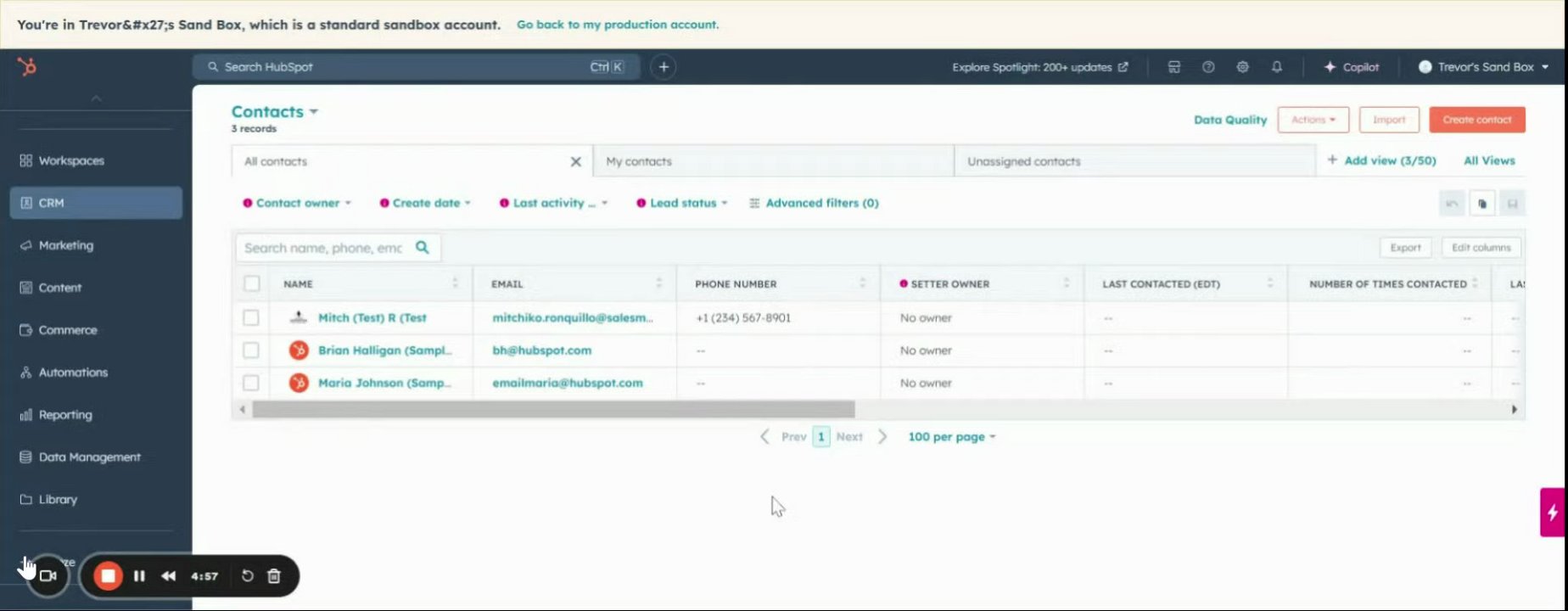Image resolution: width=1568 pixels, height=611 pixels.
Task: Click the Export button
Action: pos(1405,248)
